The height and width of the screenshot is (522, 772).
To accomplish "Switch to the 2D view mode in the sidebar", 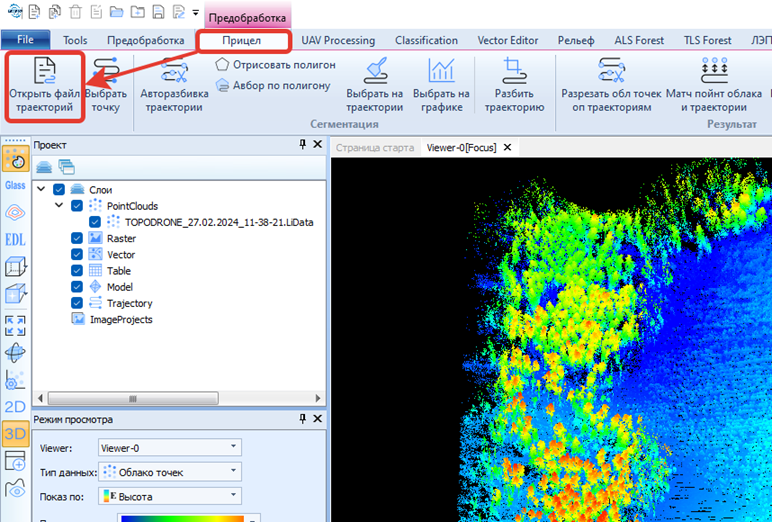I will click(x=15, y=407).
